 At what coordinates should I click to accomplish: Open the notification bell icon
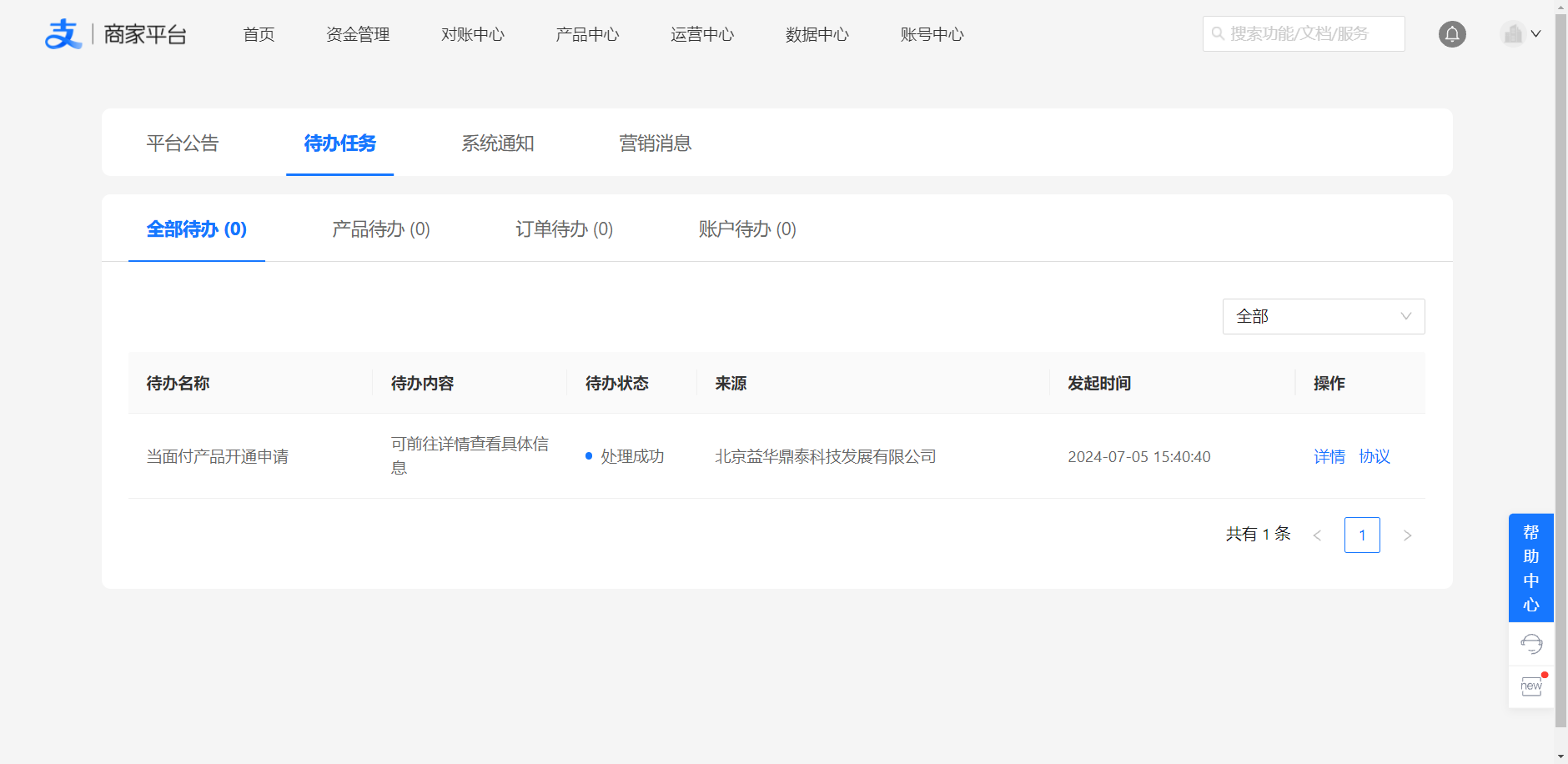1452,34
